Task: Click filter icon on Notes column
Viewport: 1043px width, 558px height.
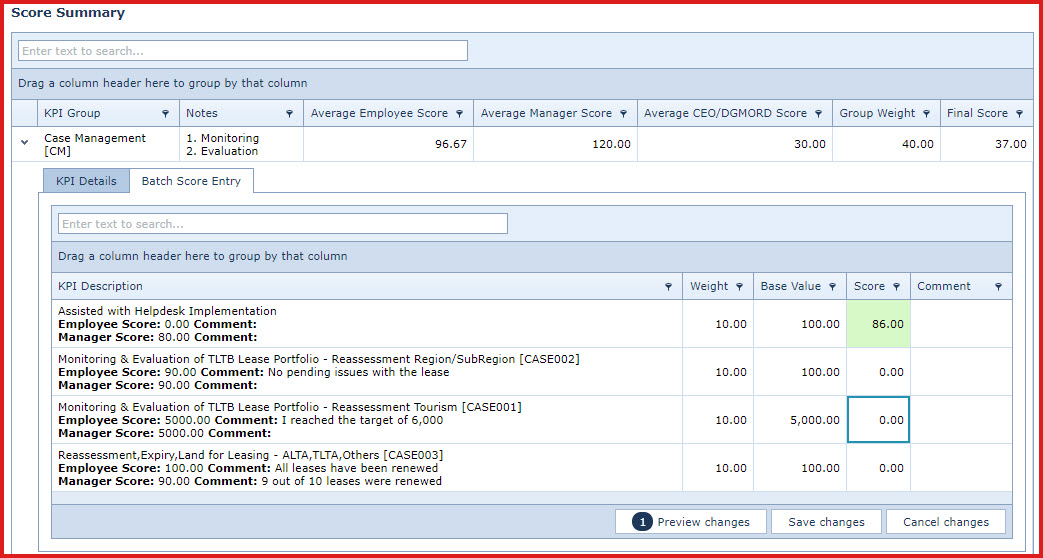Action: click(x=290, y=114)
